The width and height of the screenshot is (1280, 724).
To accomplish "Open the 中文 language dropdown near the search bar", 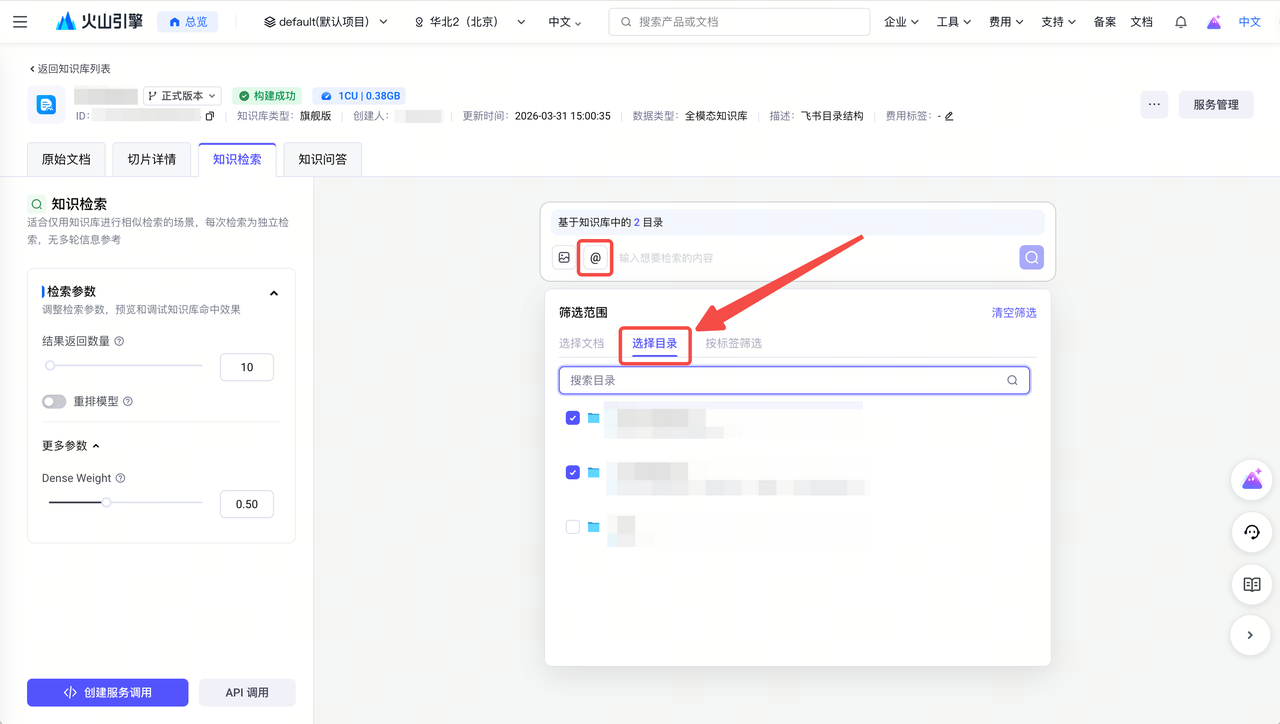I will [x=565, y=21].
